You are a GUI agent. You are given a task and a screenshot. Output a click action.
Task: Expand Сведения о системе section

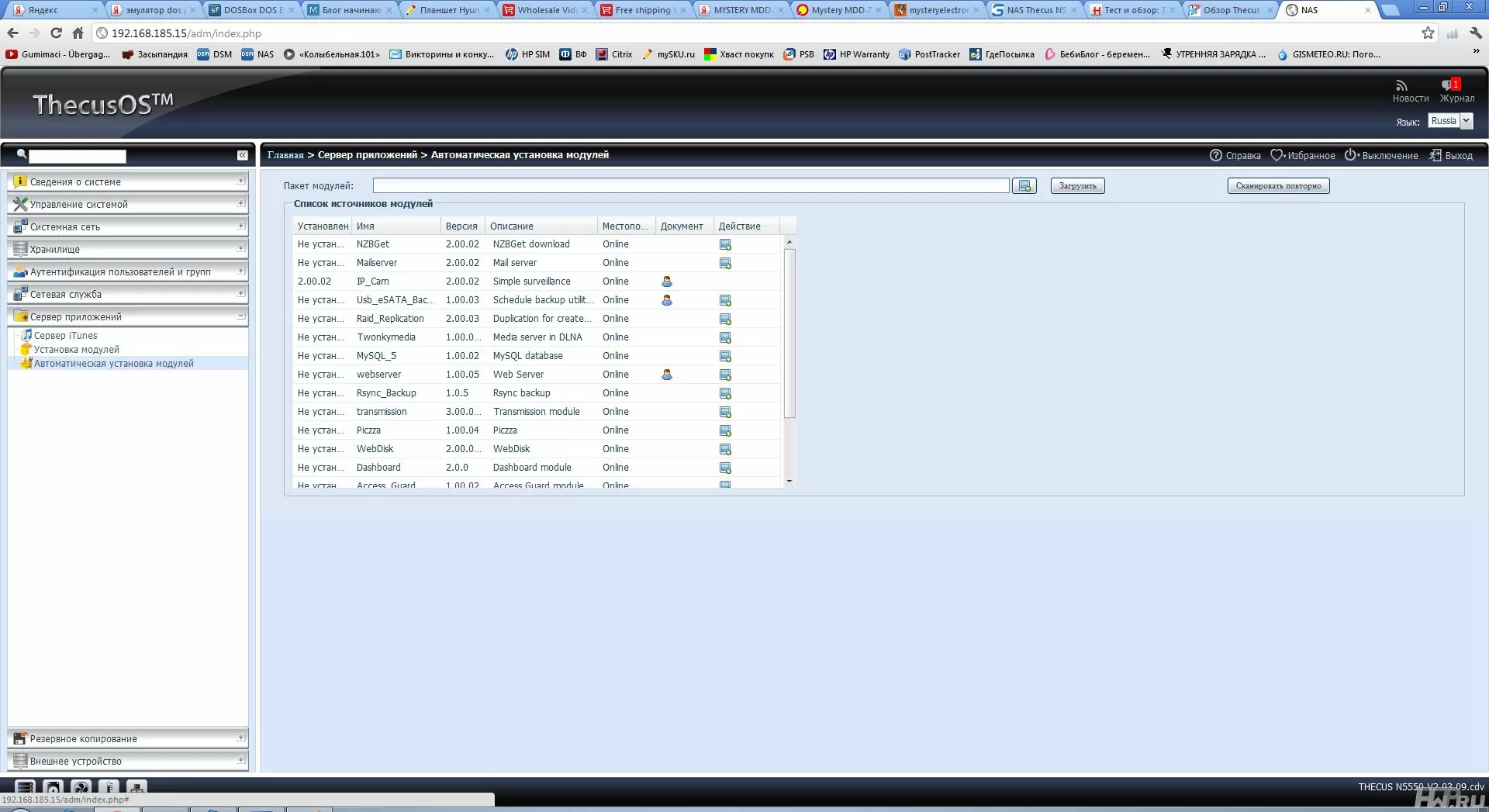(128, 181)
